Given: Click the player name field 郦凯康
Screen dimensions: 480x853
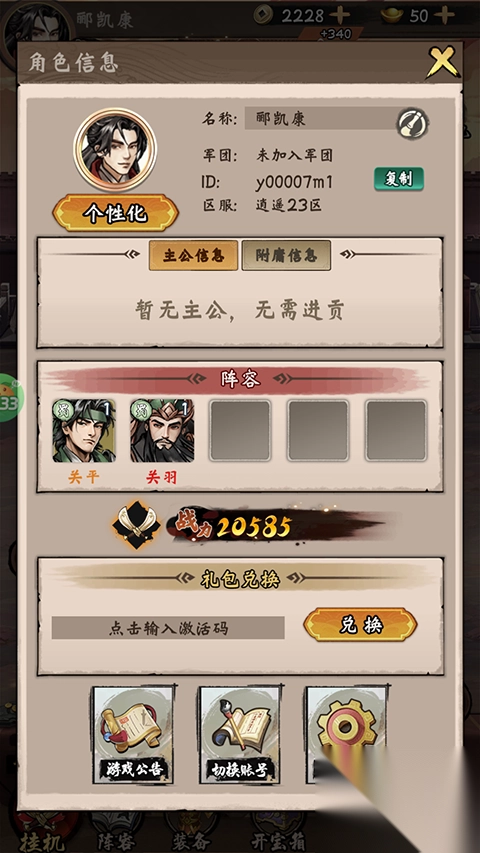Looking at the screenshot, I should click(321, 119).
